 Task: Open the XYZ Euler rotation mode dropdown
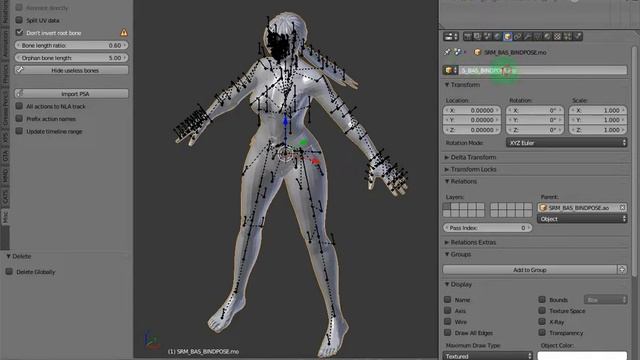tap(566, 143)
